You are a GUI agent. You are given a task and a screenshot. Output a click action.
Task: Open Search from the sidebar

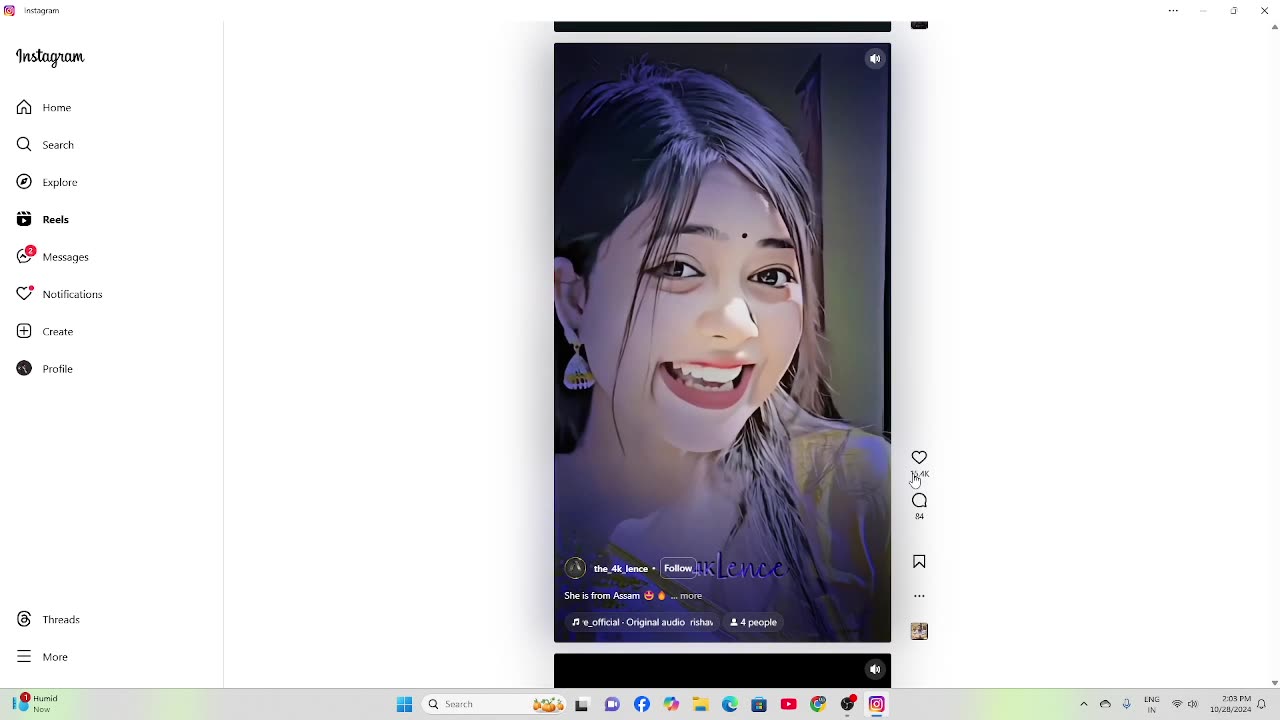tap(45, 145)
